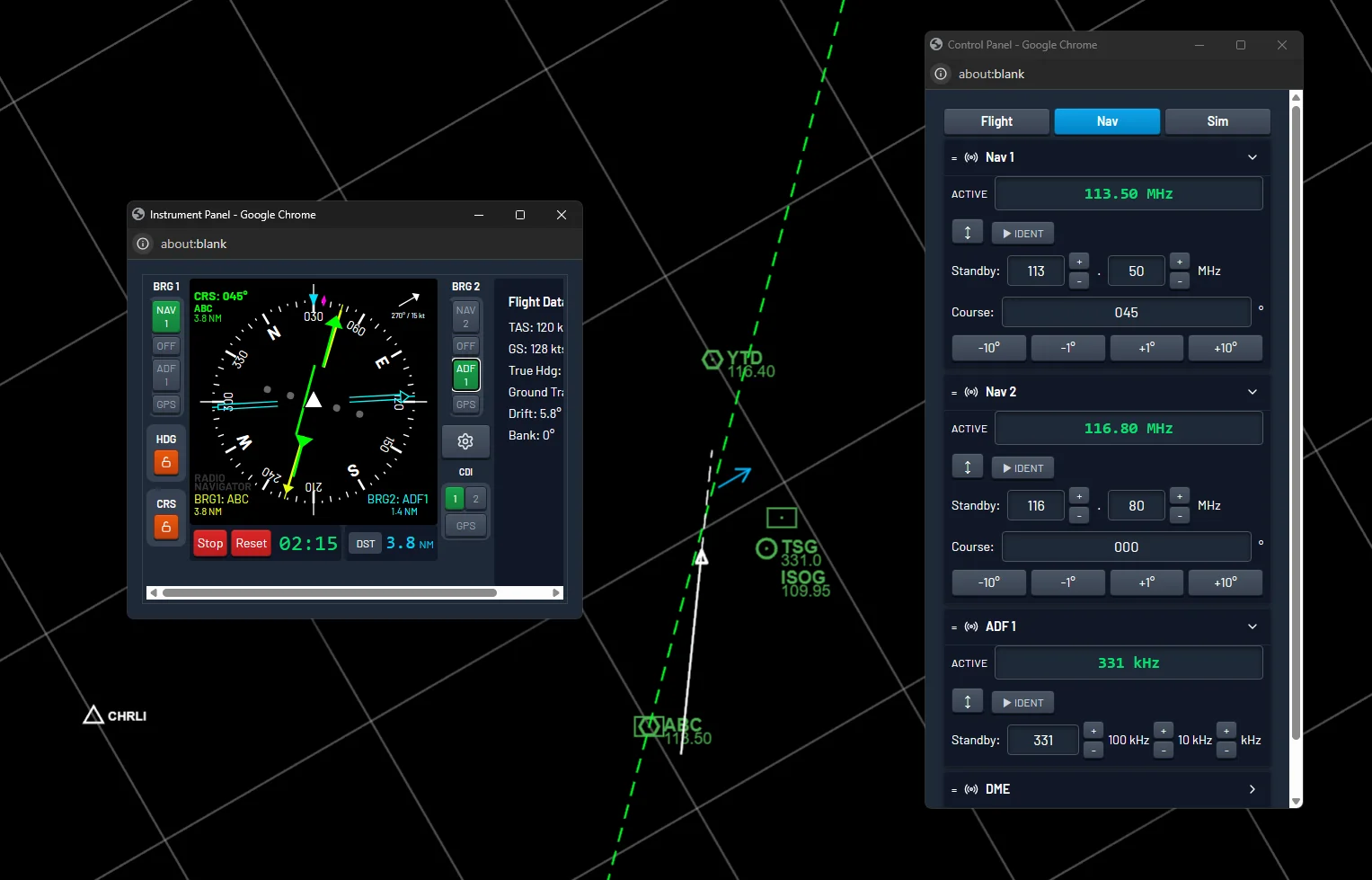Increase Nav 1 standby MHz value 113
The width and height of the screenshot is (1372, 880).
pyautogui.click(x=1079, y=262)
